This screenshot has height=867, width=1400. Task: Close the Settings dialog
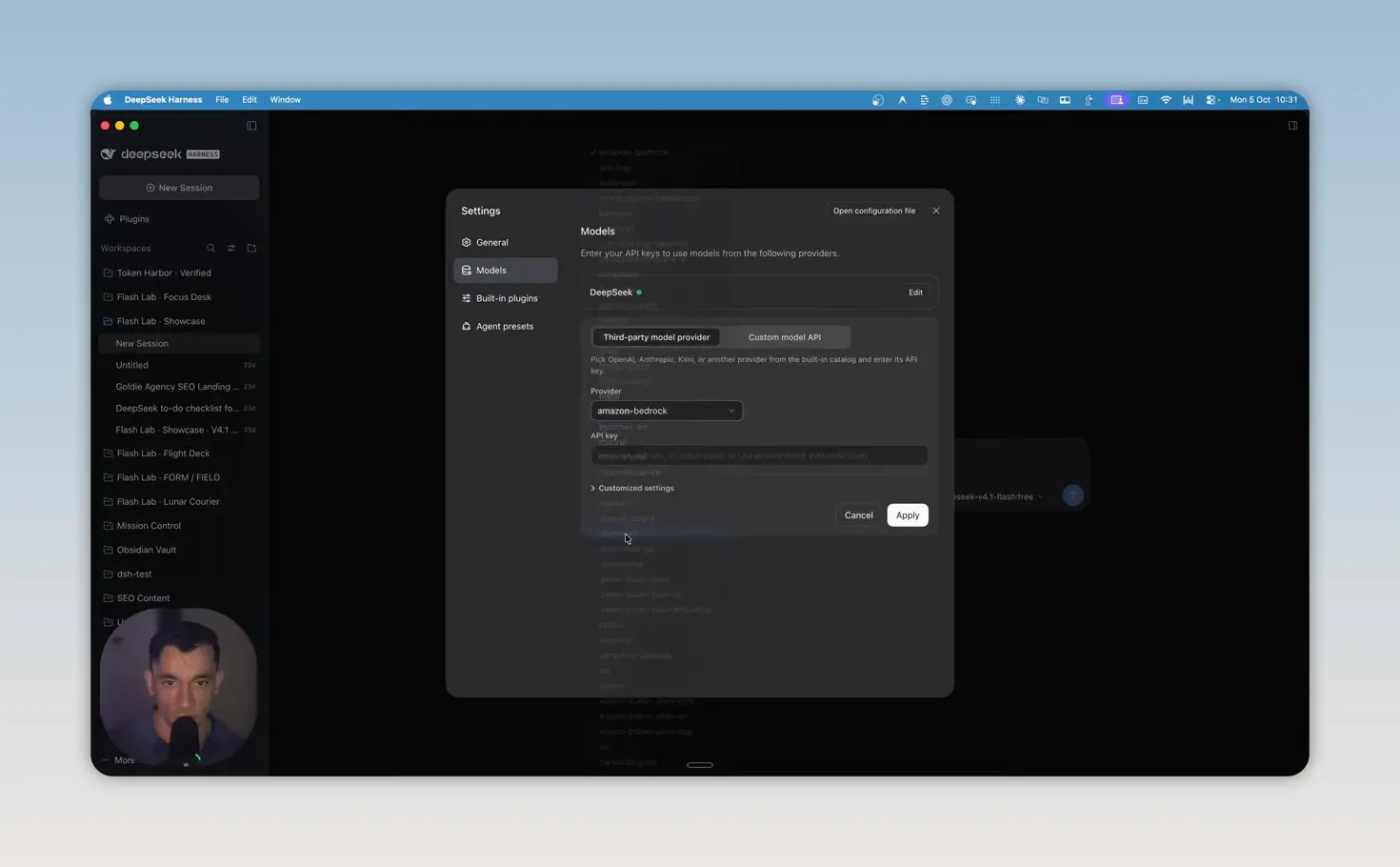click(x=935, y=212)
